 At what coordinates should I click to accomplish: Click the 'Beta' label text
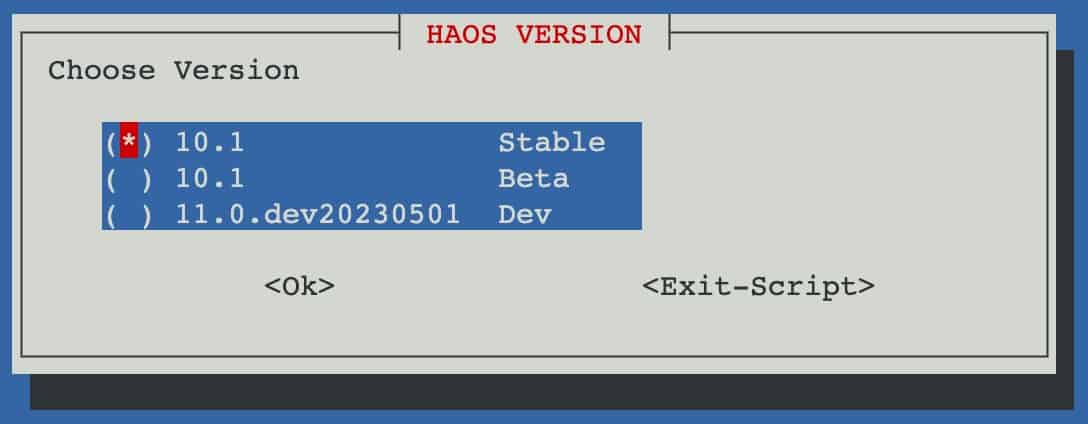coord(534,178)
